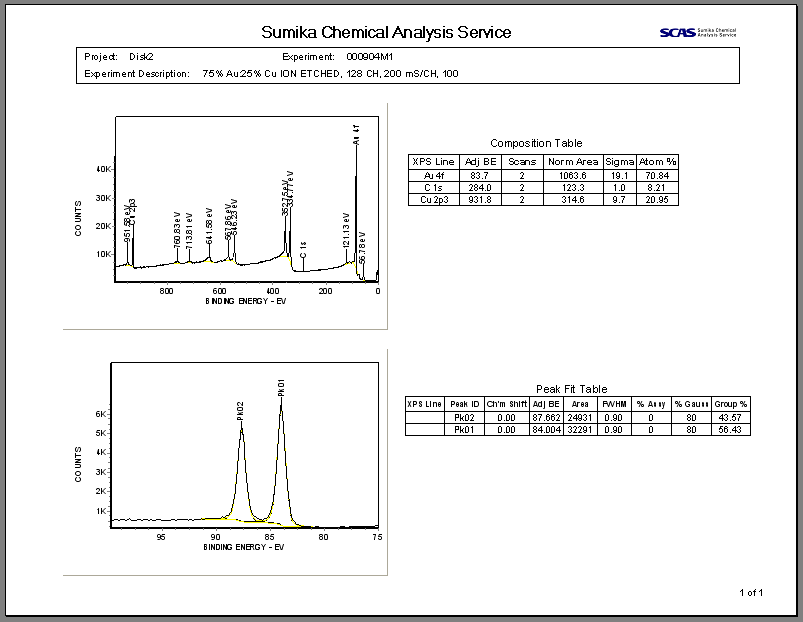
Task: Click the page indicator 1 of 1
Action: (751, 593)
